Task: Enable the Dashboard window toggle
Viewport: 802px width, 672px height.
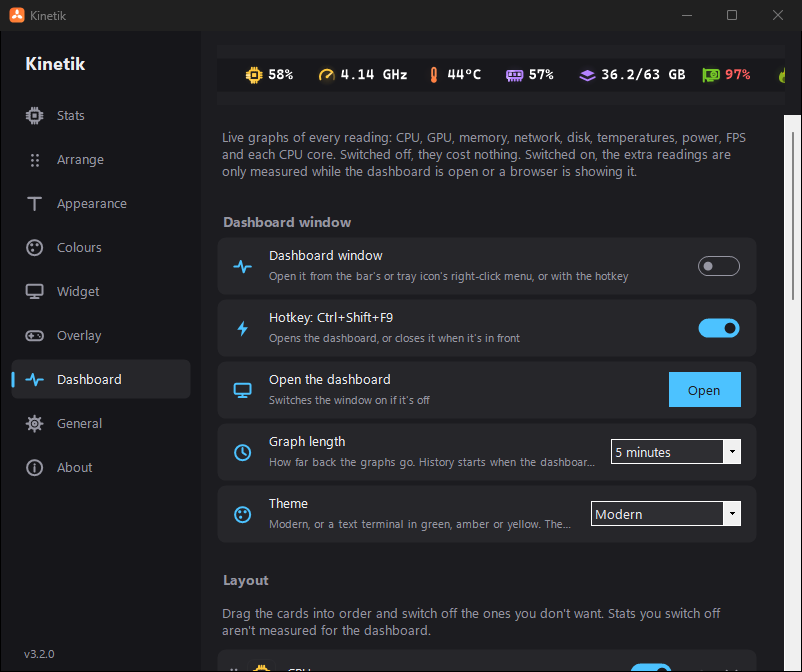Action: tap(719, 266)
